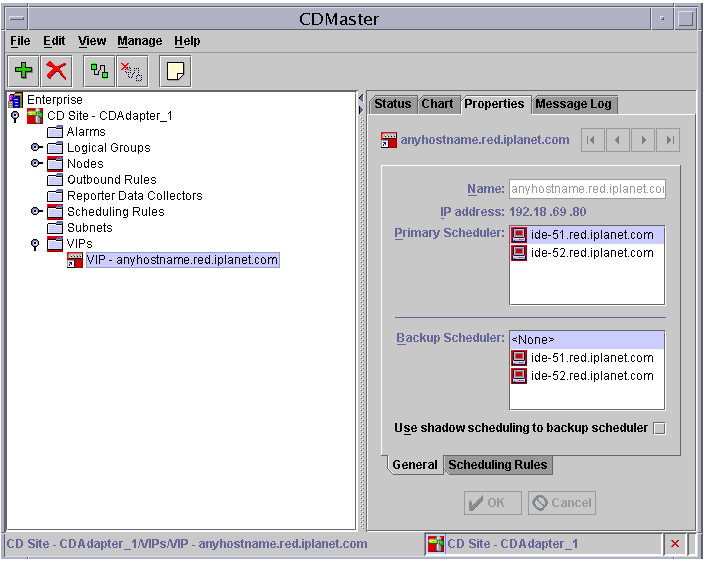
Task: Go to previous record navigation button
Action: [x=618, y=140]
